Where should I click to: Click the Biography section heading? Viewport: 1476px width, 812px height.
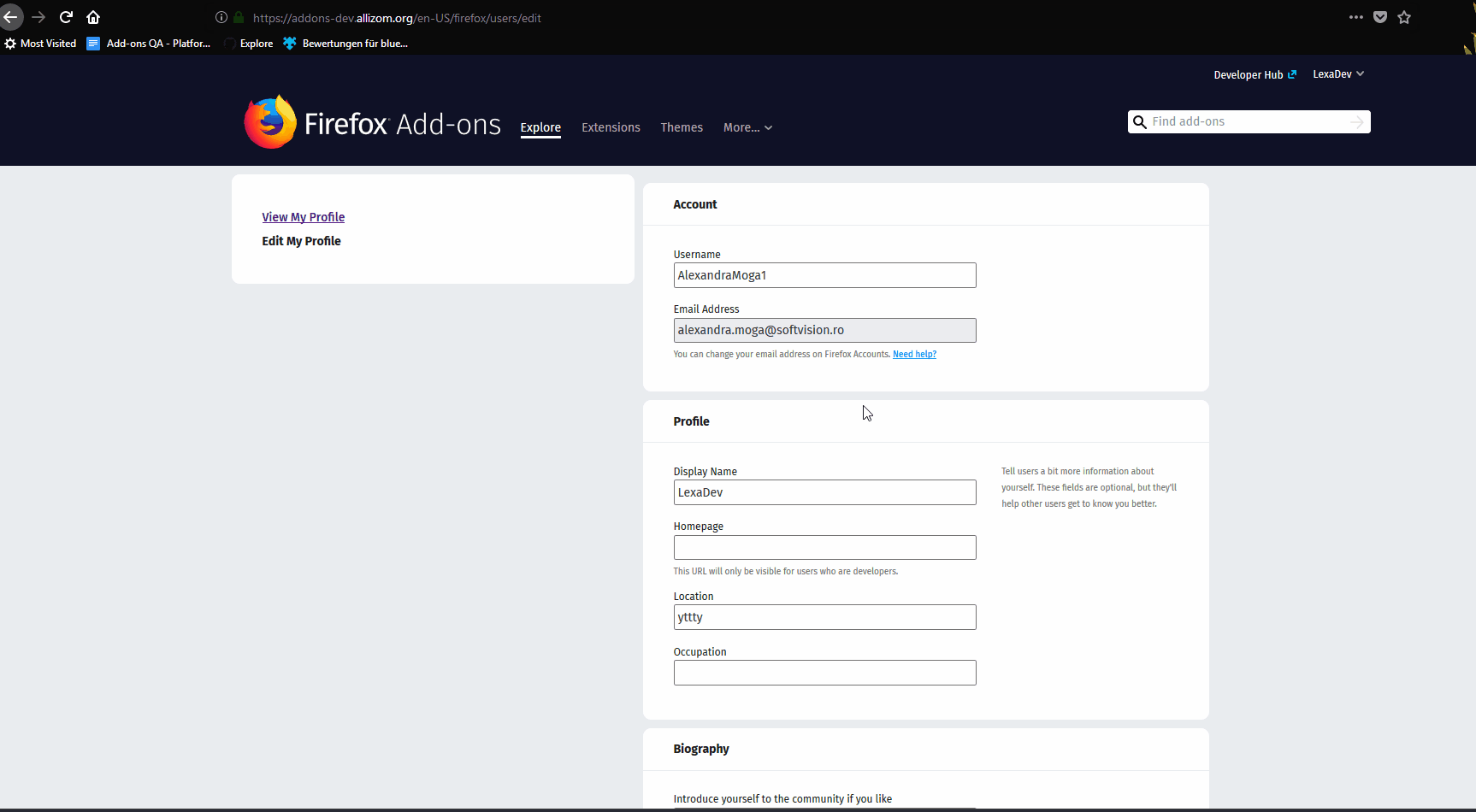coord(701,749)
